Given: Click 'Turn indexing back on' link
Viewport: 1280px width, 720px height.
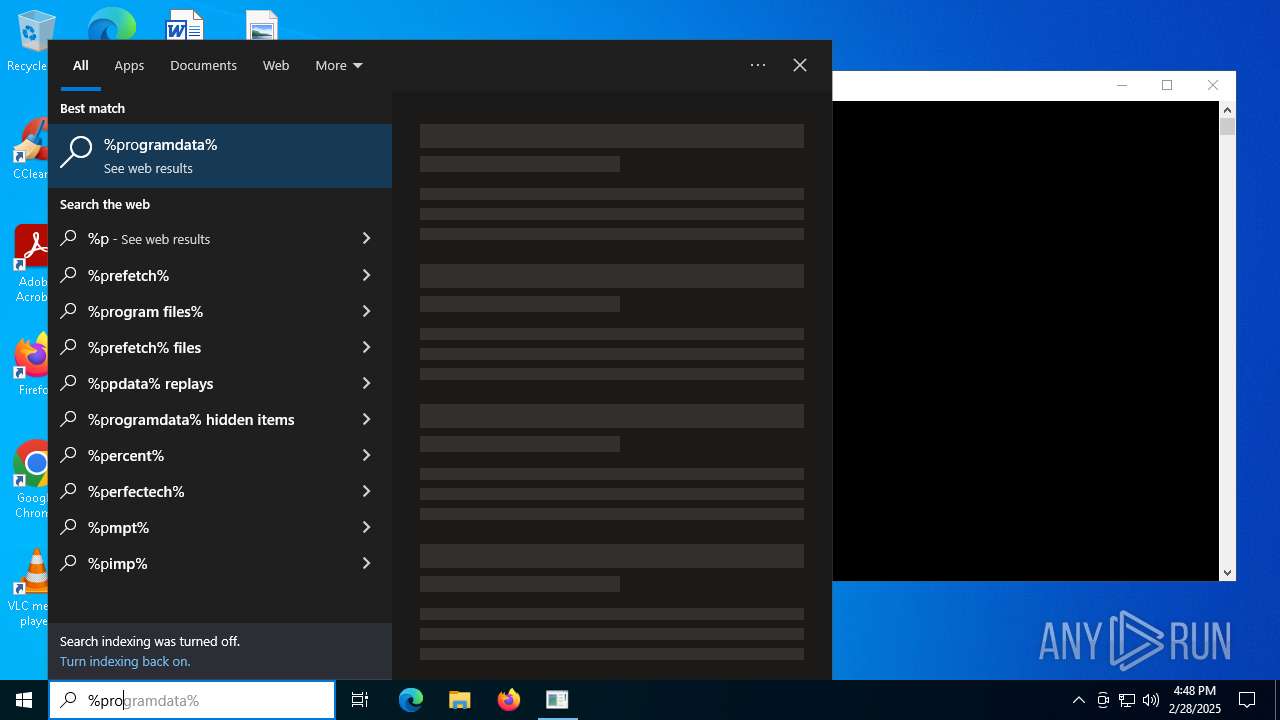Looking at the screenshot, I should (125, 661).
